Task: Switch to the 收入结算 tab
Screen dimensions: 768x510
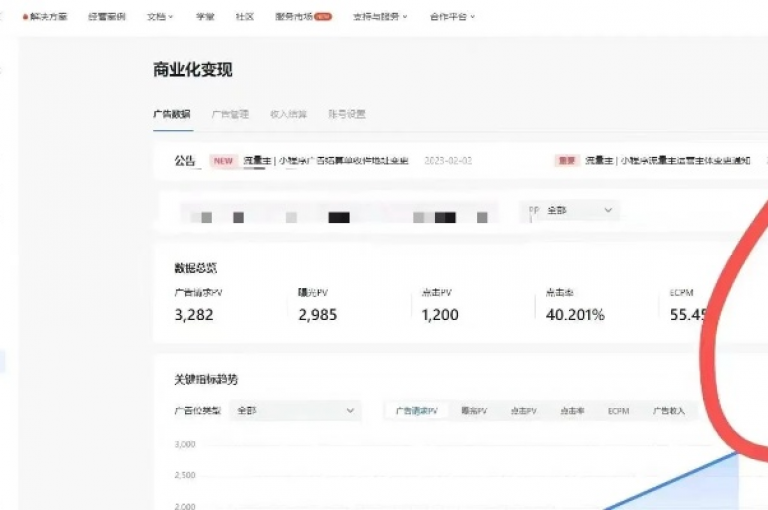Action: coord(288,114)
